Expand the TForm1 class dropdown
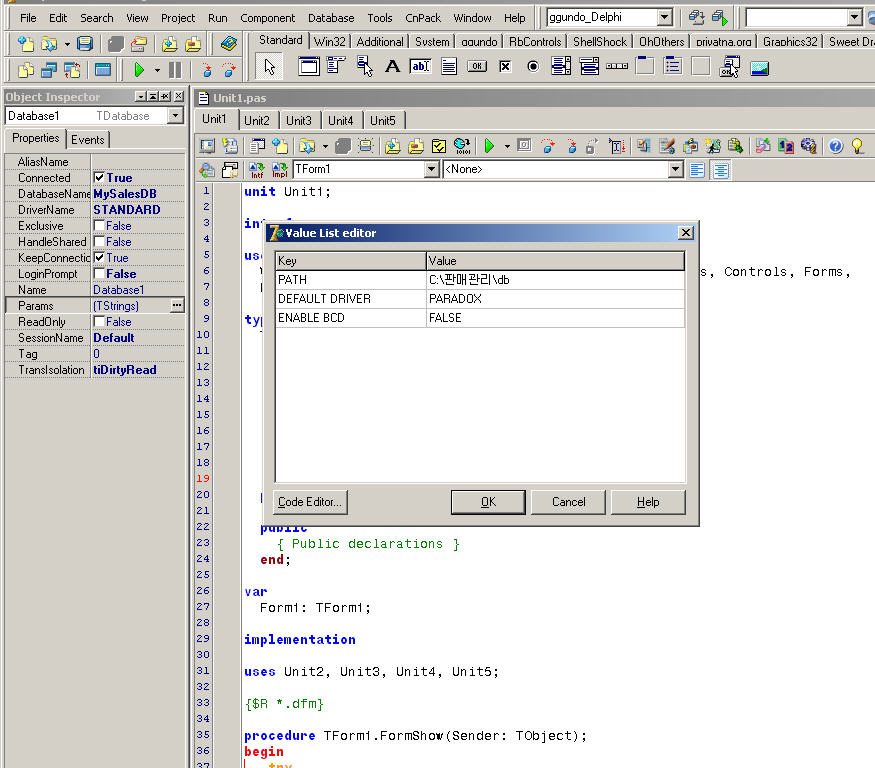Viewport: 875px width, 768px height. [x=432, y=170]
